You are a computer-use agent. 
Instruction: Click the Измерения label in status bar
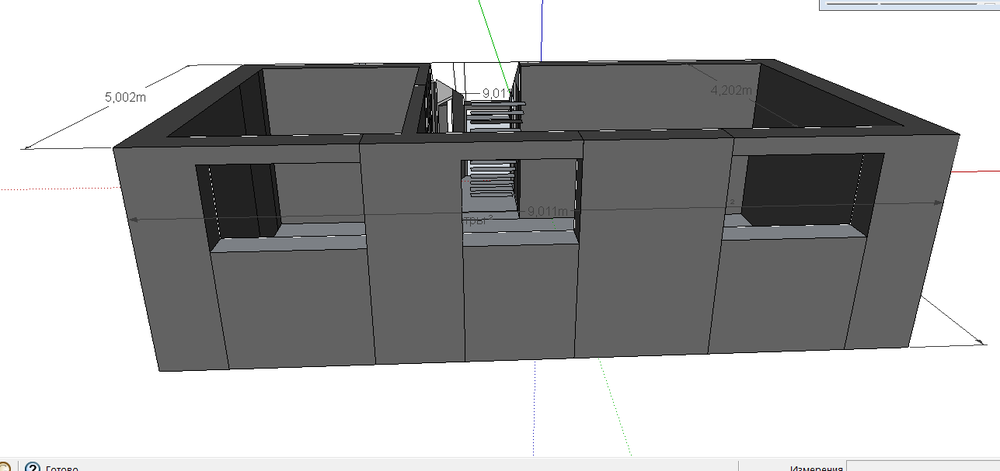click(x=816, y=468)
